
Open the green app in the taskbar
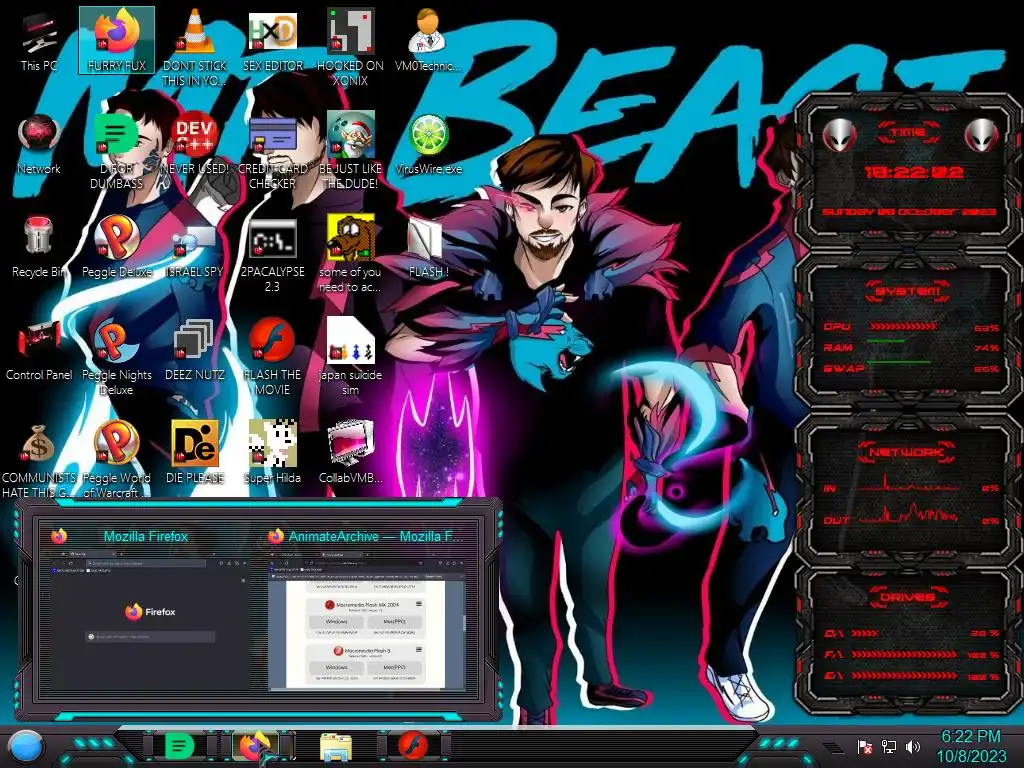[x=180, y=746]
